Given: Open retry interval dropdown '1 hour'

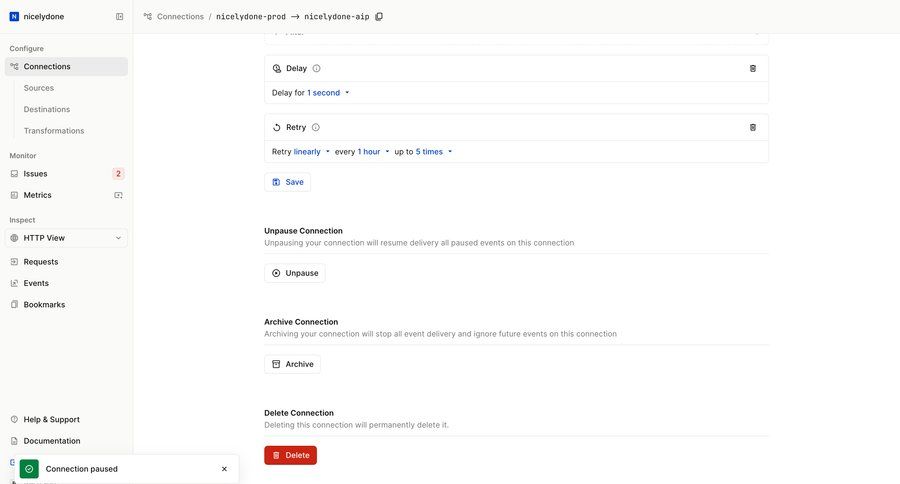Looking at the screenshot, I should click(374, 152).
